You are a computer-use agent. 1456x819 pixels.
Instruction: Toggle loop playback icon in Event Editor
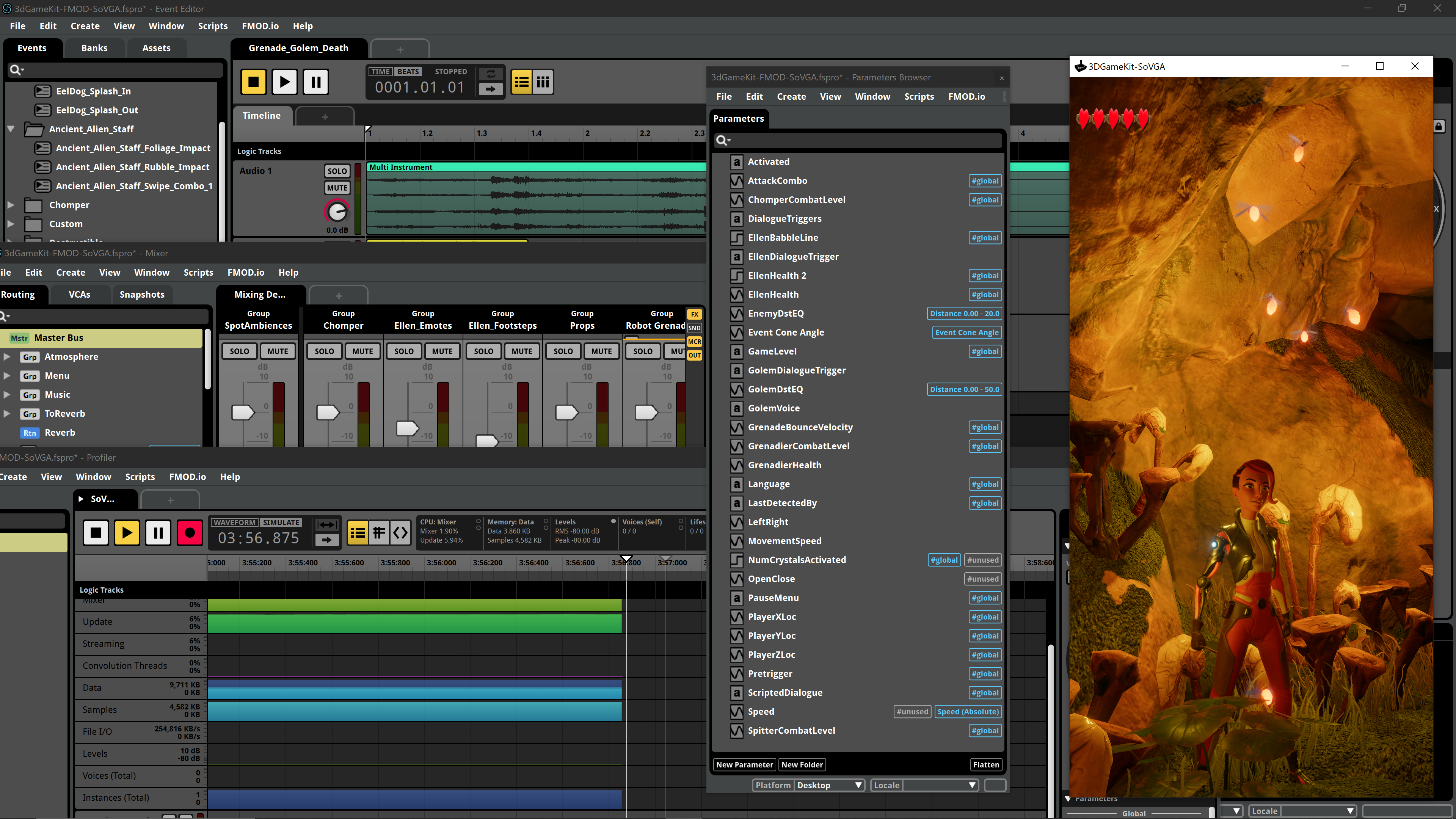[x=491, y=74]
